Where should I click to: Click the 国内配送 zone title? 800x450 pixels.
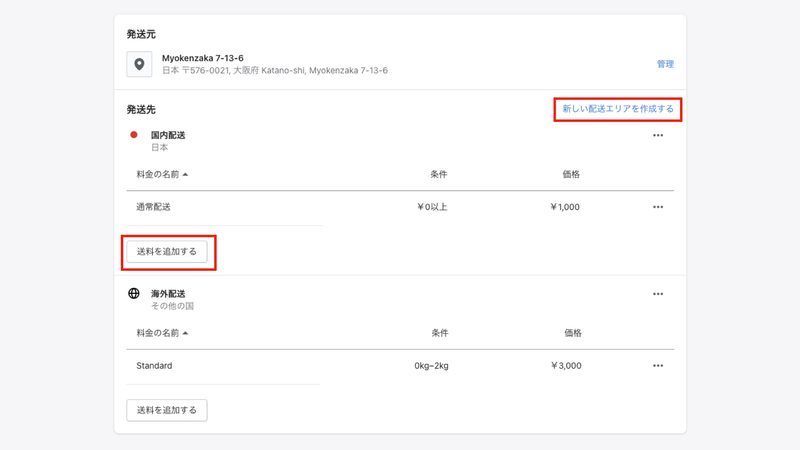pyautogui.click(x=168, y=135)
